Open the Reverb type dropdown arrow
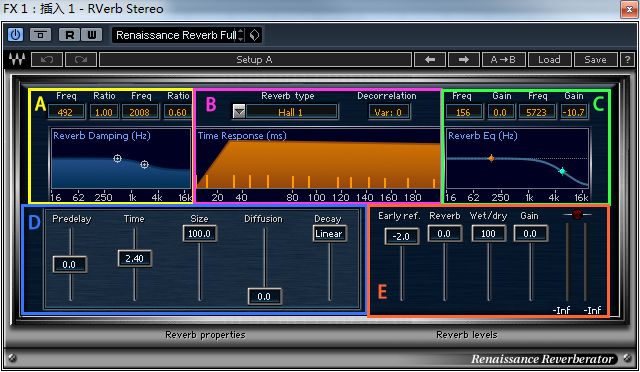Screen dimensions: 640x372 239,111
